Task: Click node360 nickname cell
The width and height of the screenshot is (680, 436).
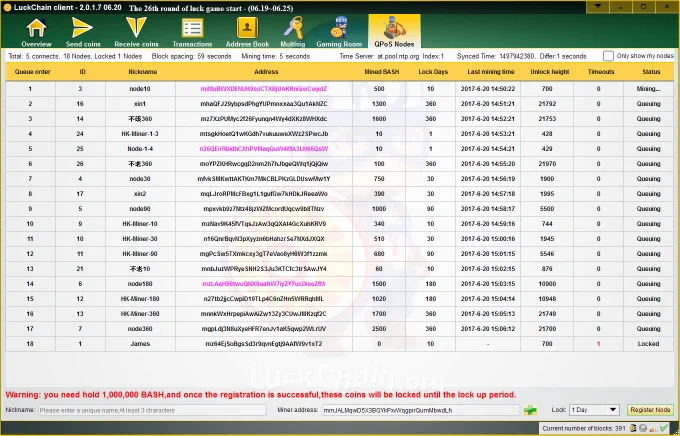Action: [x=140, y=329]
